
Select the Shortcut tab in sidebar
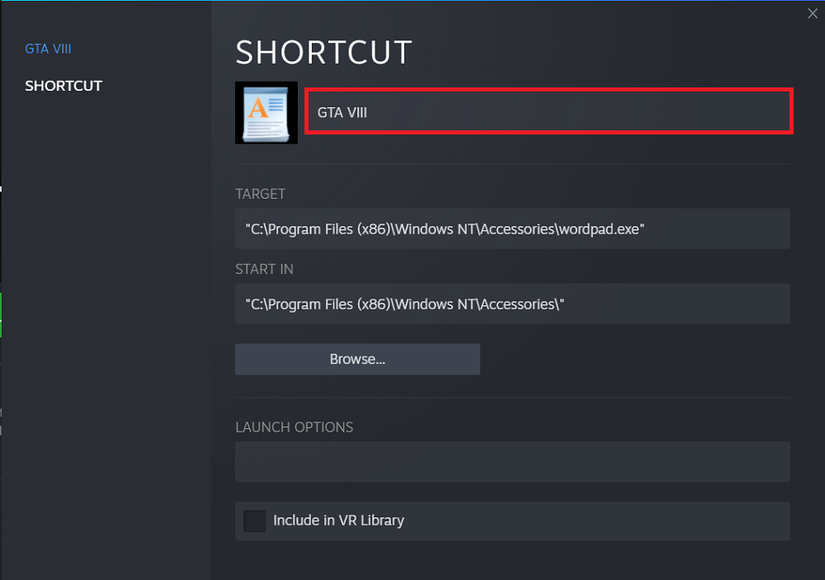(64, 86)
